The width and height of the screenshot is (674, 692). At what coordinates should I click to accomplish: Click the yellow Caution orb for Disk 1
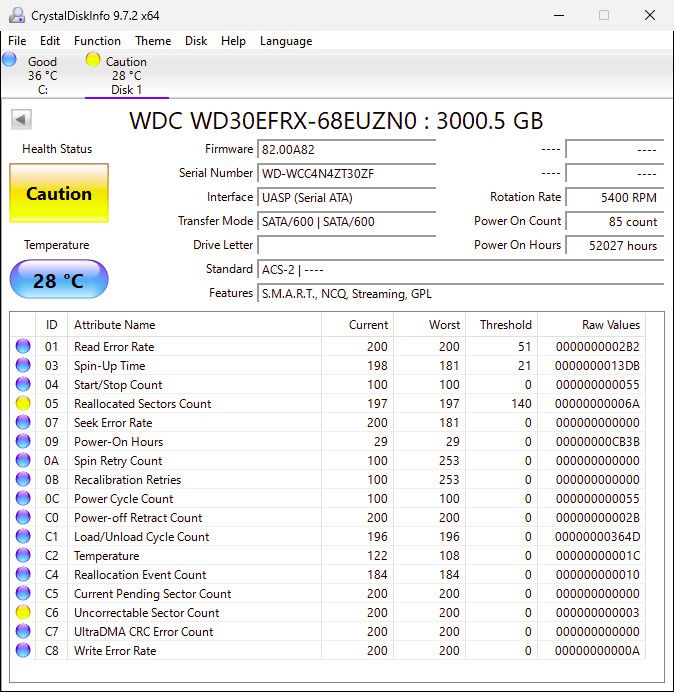[93, 59]
